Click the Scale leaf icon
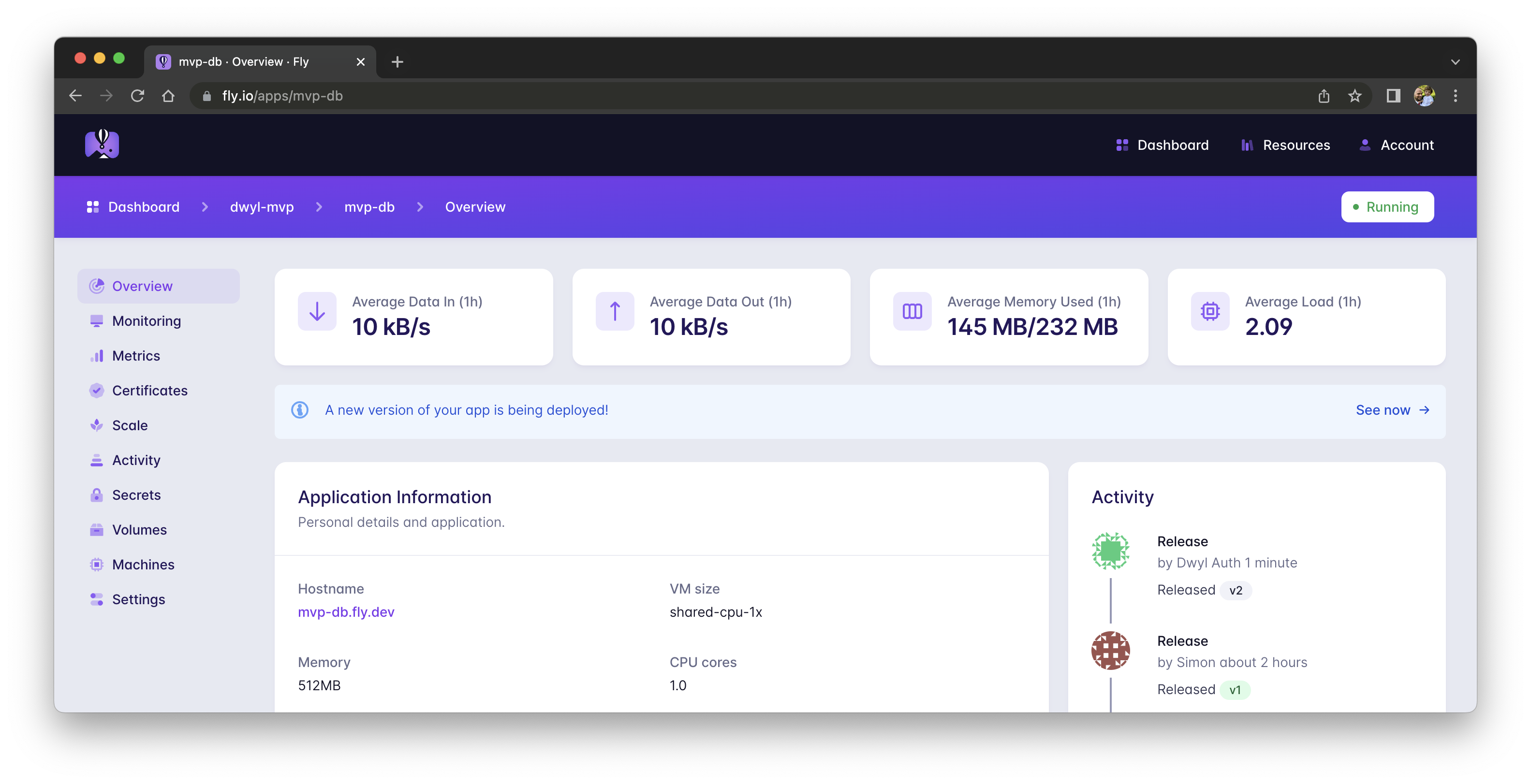This screenshot has height=784, width=1531. coord(97,425)
